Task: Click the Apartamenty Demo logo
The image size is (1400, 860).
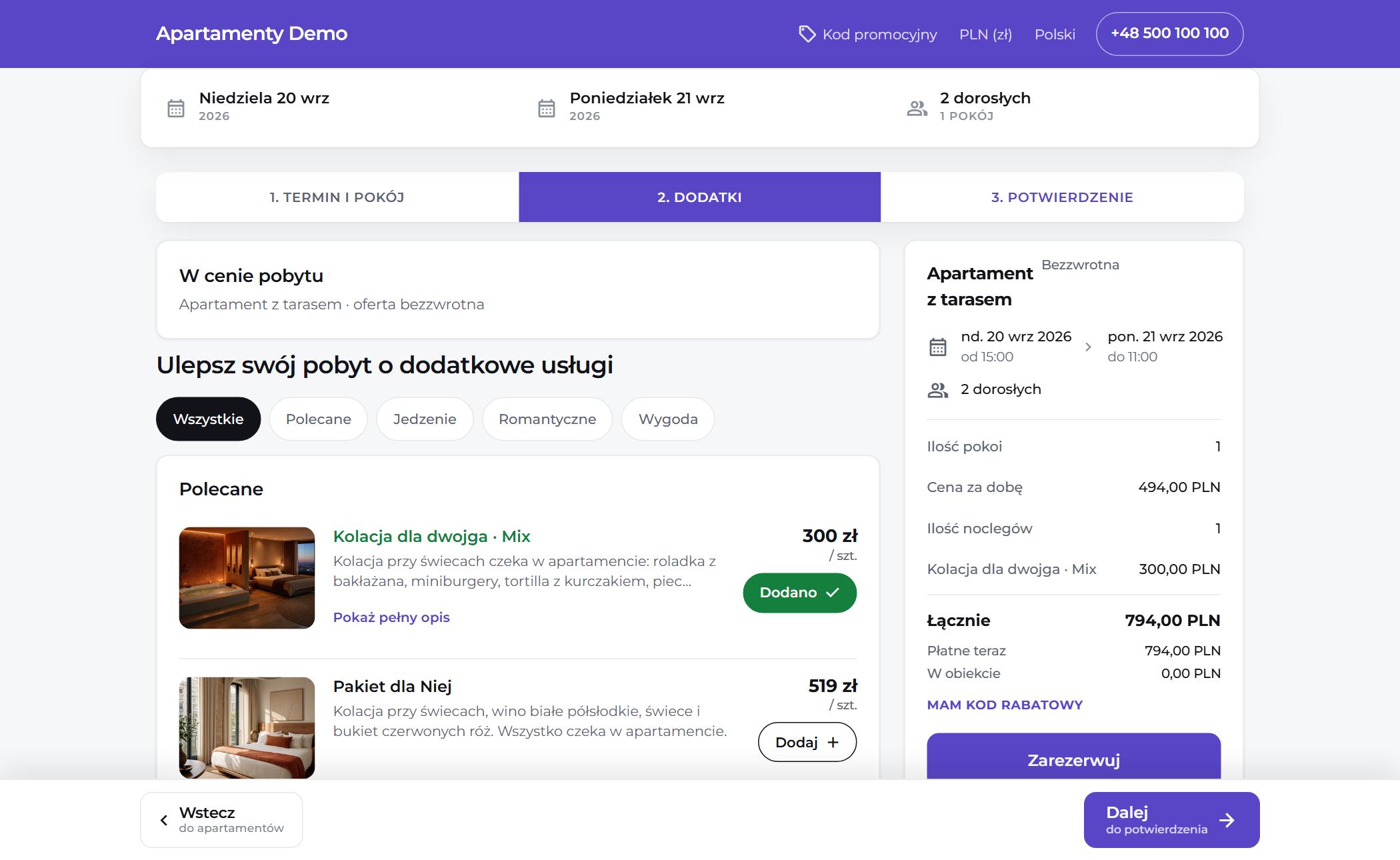Action: (251, 33)
